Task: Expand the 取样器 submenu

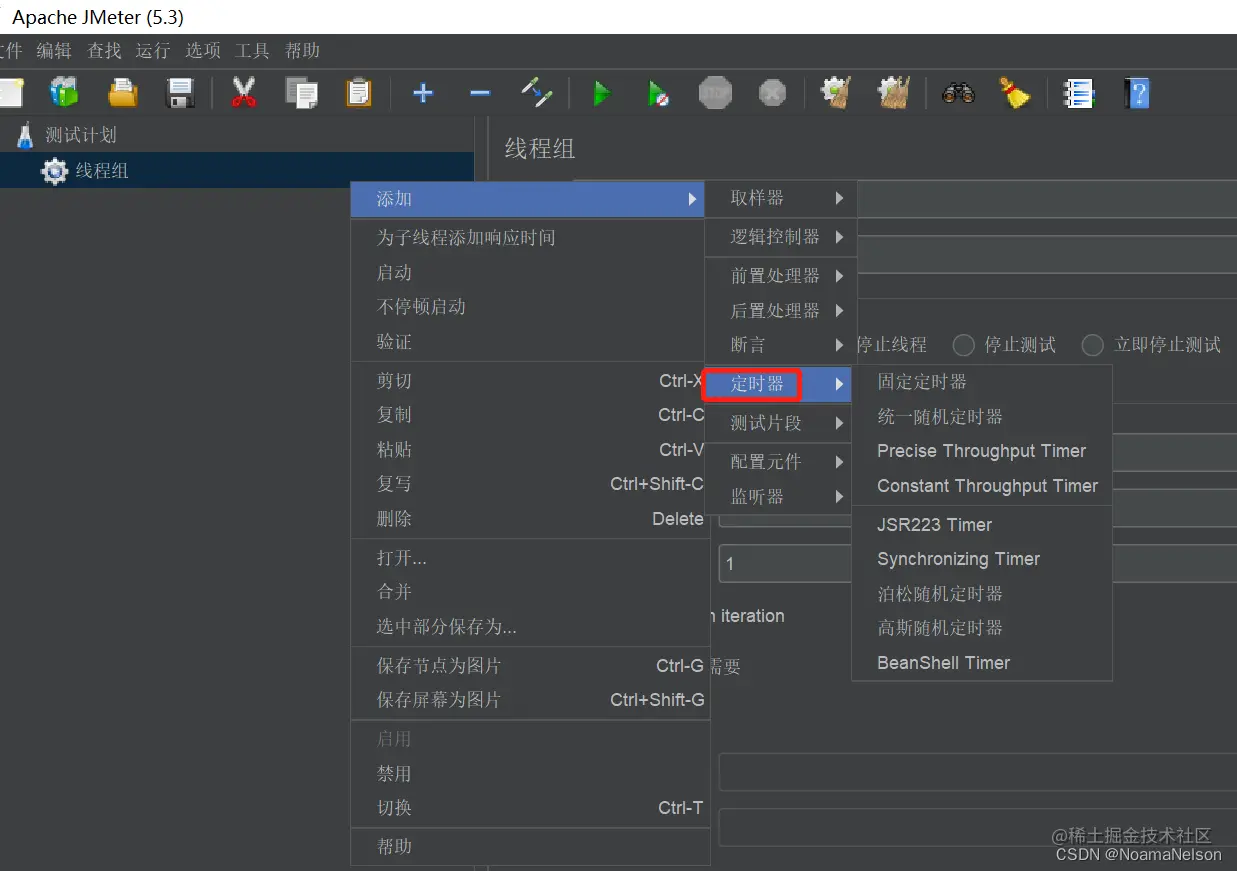Action: (x=781, y=198)
